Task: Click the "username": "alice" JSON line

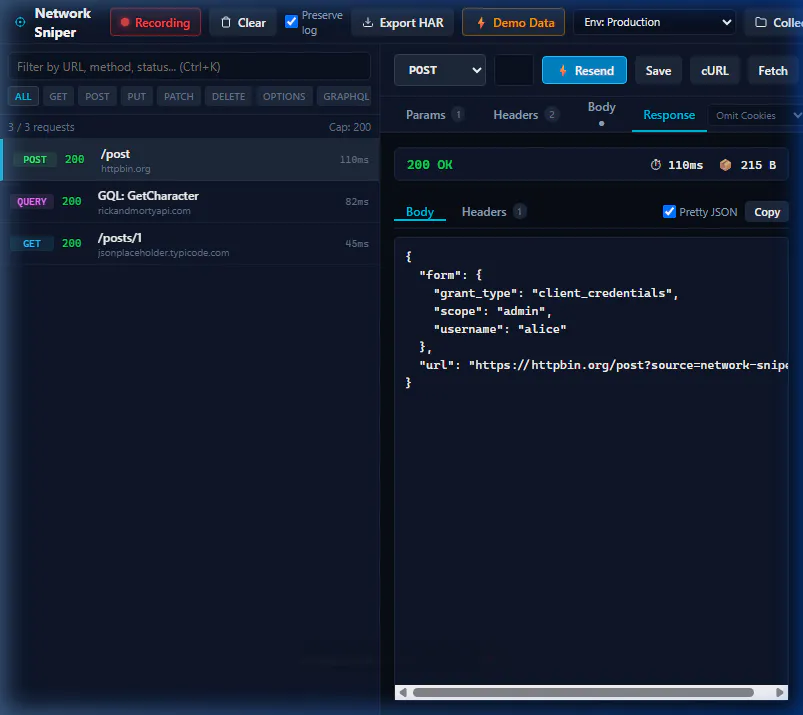Action: 500,329
